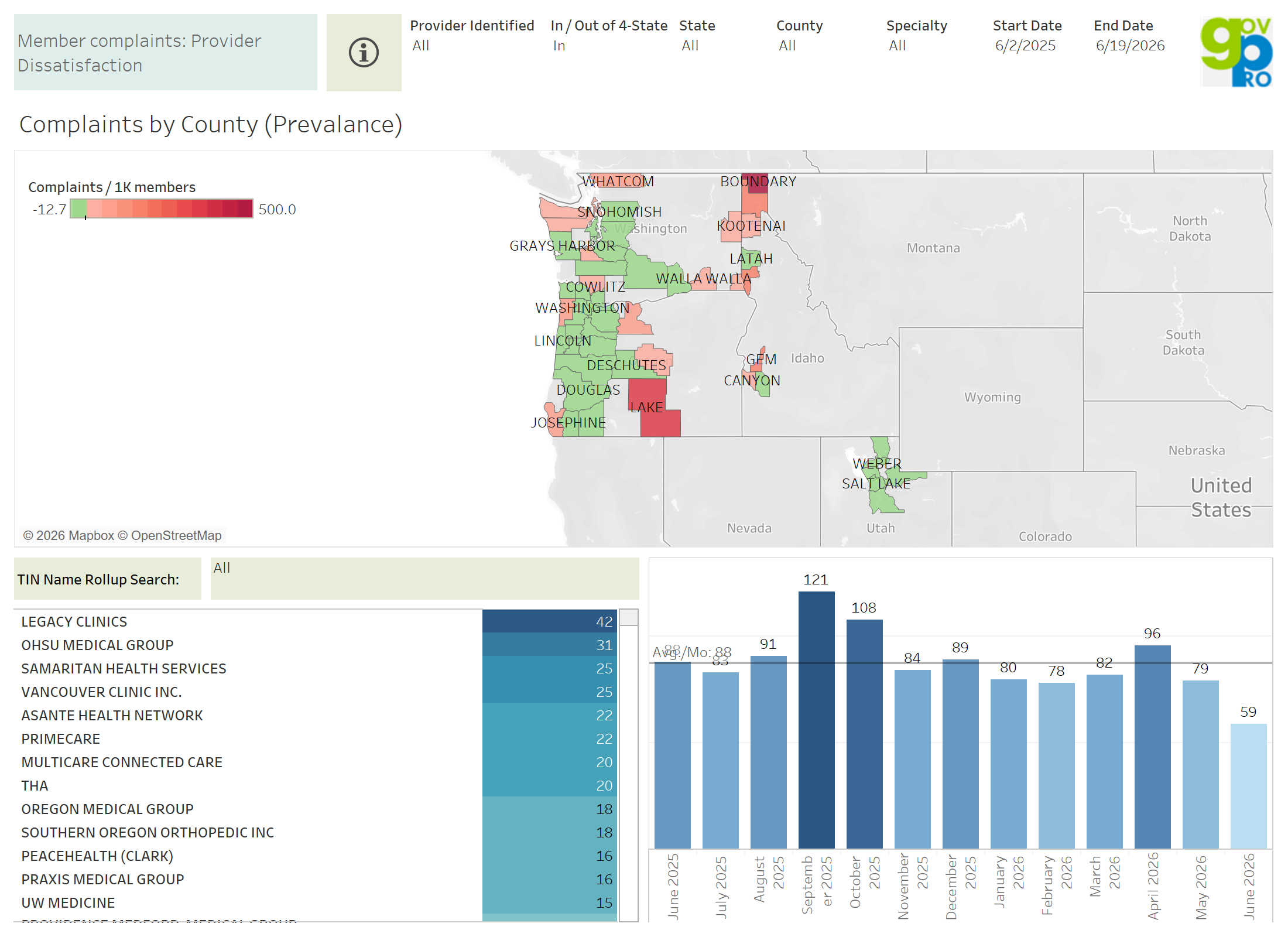Click the TIN list vertical scrollbar
Viewport: 1288px width, 937px height.
(629, 765)
